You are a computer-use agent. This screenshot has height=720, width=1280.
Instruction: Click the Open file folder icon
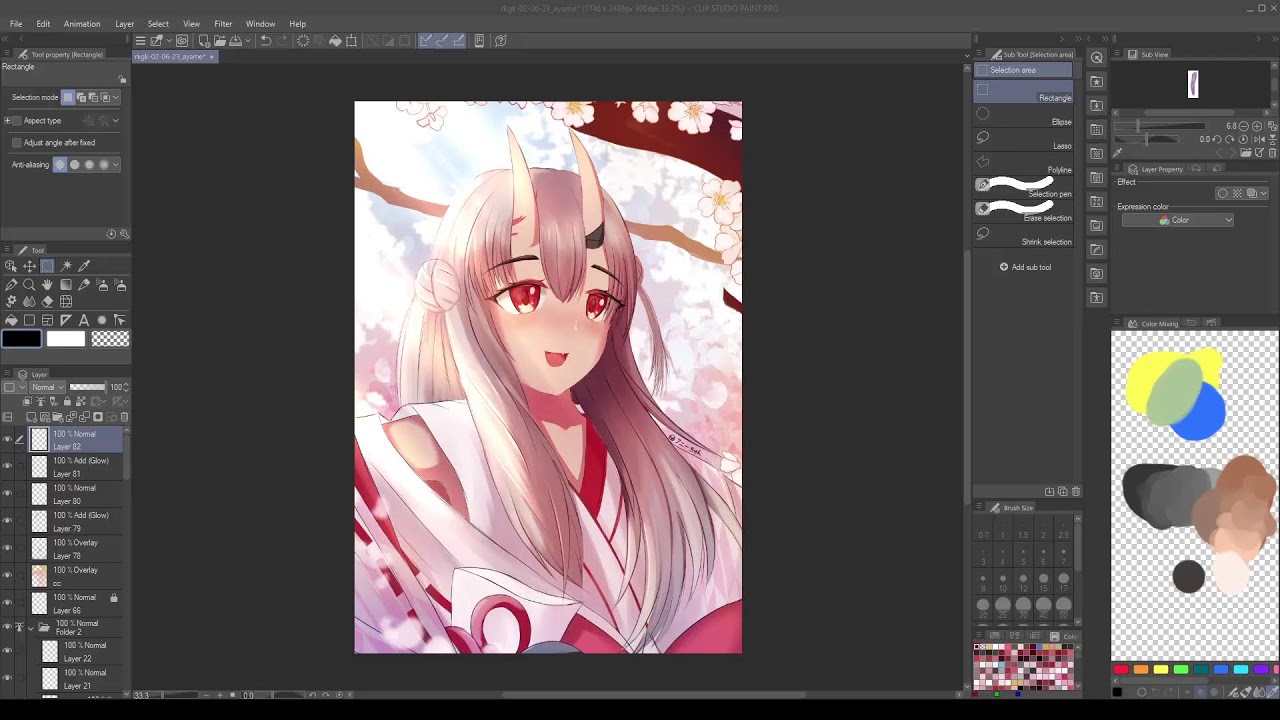click(220, 40)
